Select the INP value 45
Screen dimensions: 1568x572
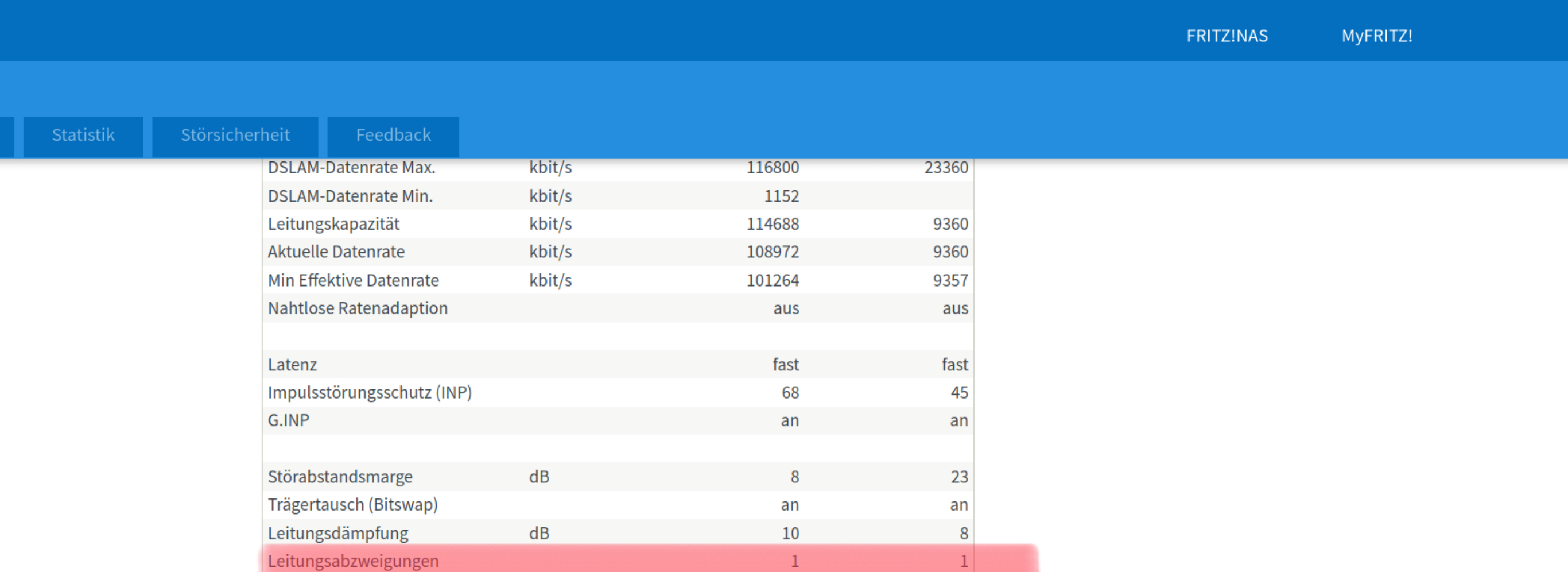(x=959, y=393)
